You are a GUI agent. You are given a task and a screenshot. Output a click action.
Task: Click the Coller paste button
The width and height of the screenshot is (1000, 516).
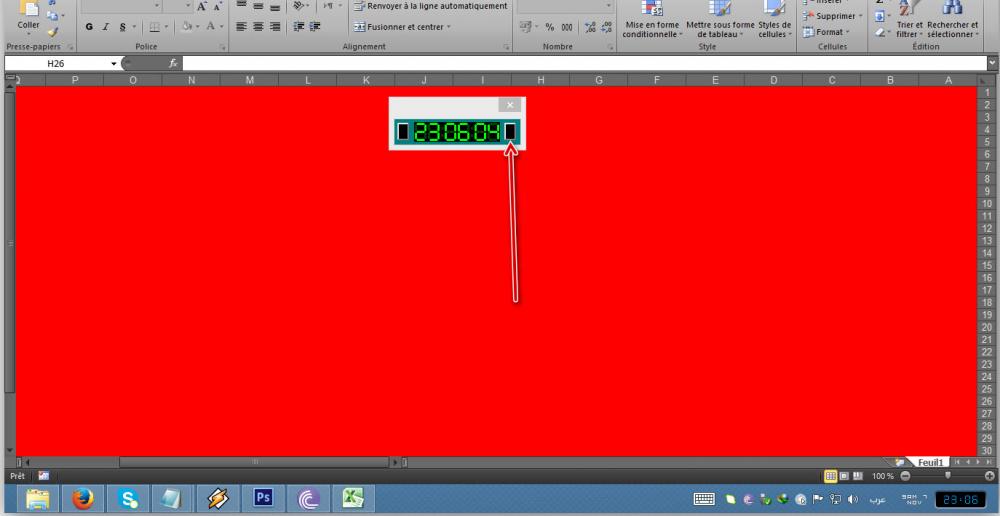28,19
